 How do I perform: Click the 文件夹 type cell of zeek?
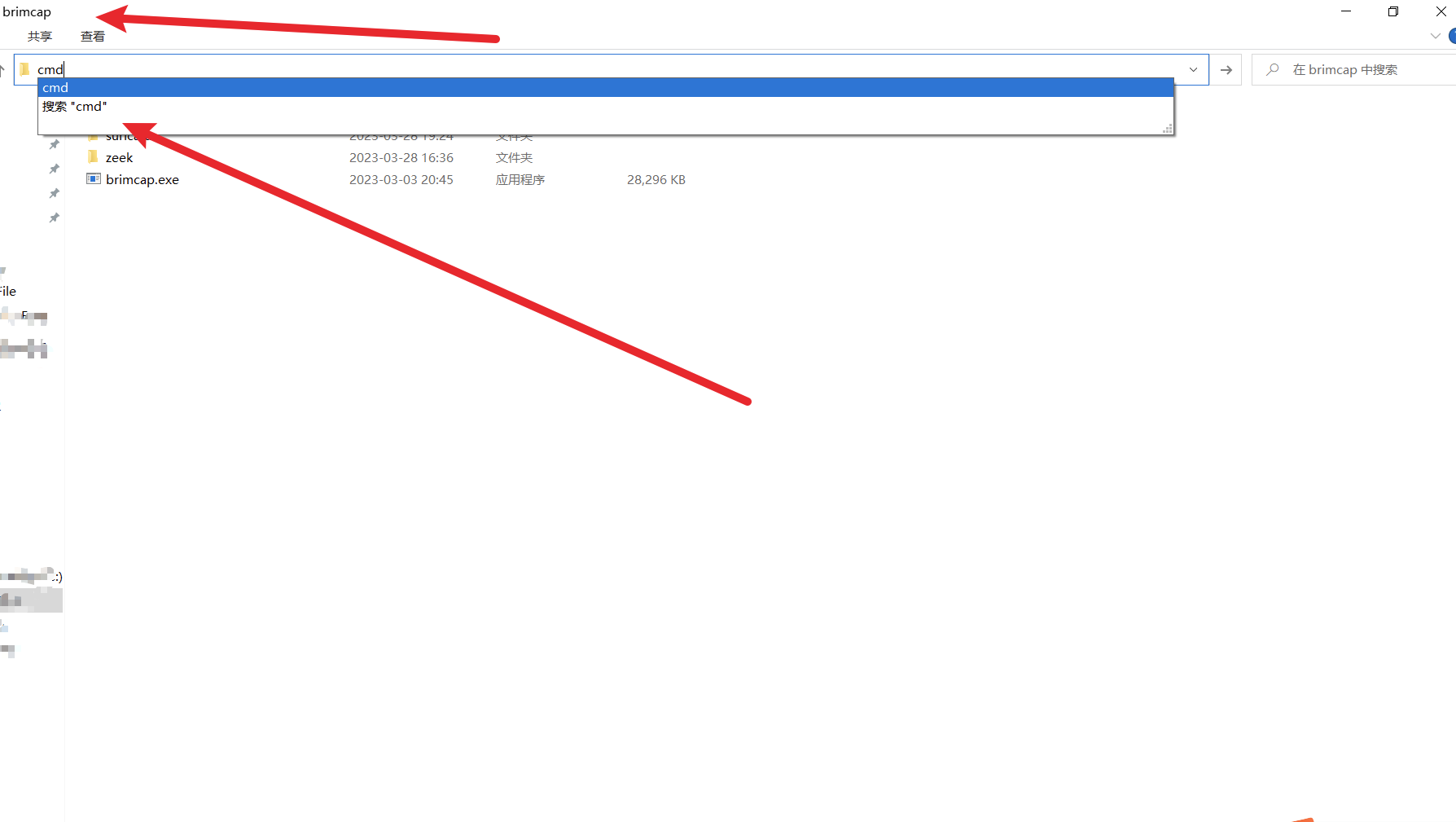(x=515, y=158)
